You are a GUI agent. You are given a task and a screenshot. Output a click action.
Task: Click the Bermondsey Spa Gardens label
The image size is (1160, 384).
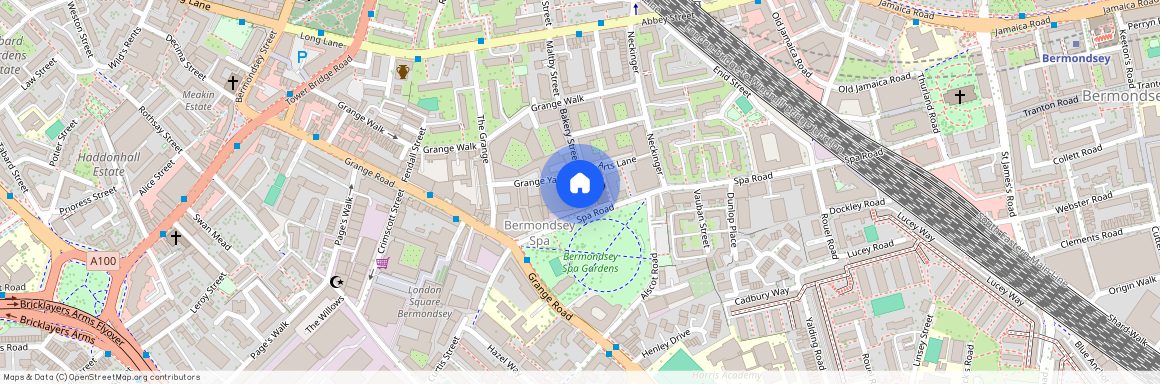click(590, 262)
